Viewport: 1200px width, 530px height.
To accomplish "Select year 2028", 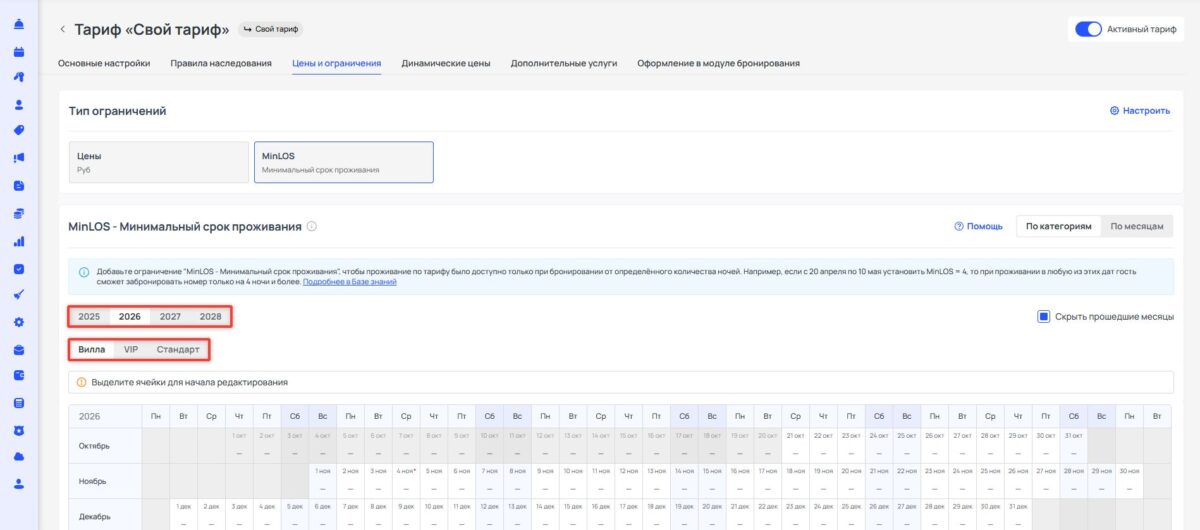I will point(210,316).
